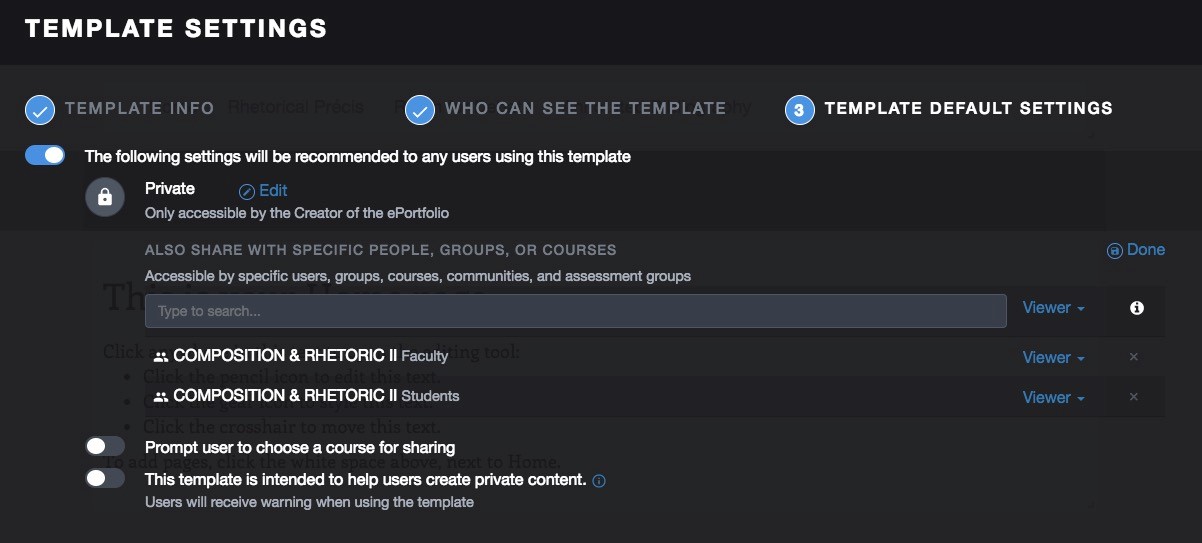Click the Done link
This screenshot has height=543, width=1202.
point(1136,250)
